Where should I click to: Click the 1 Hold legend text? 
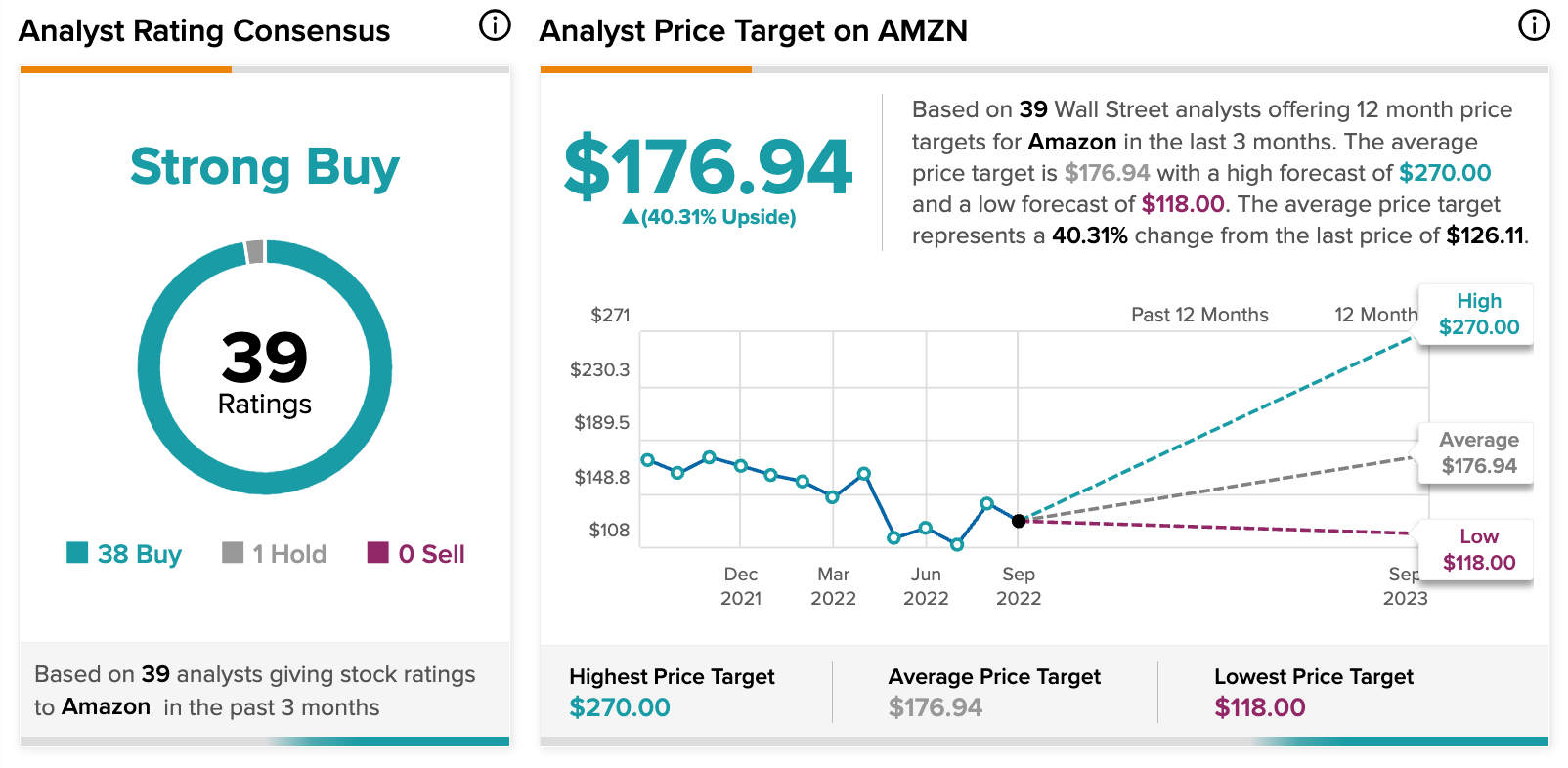tap(289, 554)
